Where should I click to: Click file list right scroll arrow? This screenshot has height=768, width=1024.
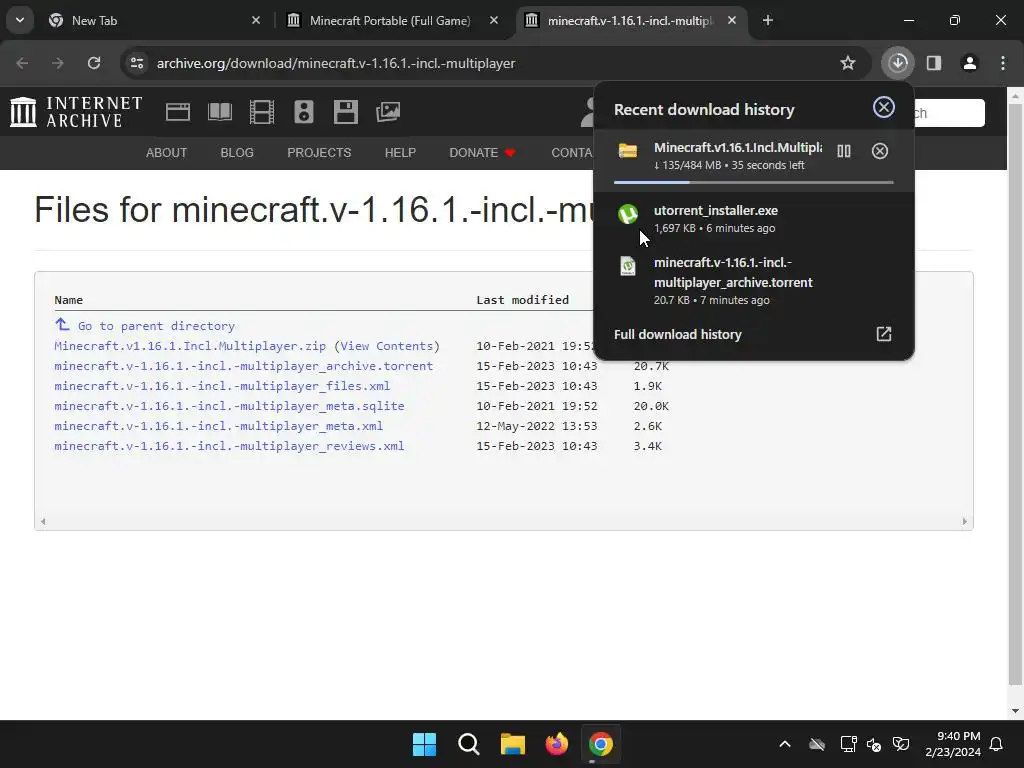[965, 521]
